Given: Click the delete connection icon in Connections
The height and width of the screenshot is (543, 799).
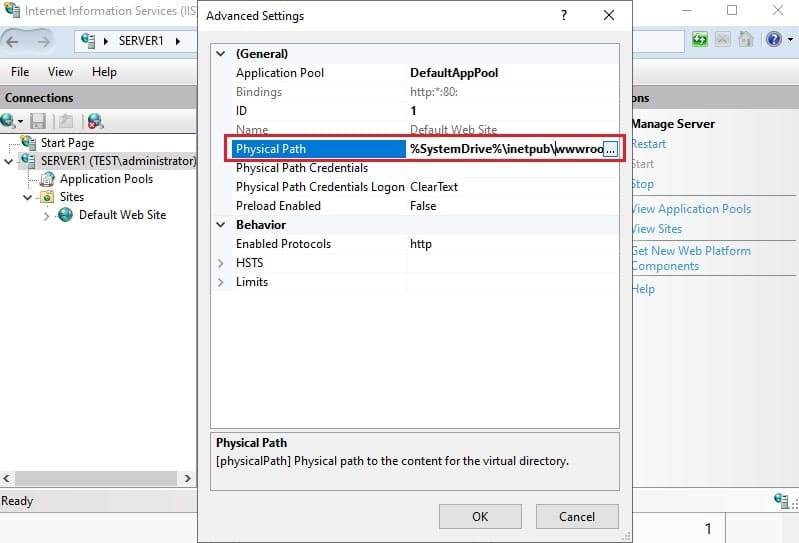Looking at the screenshot, I should point(95,121).
